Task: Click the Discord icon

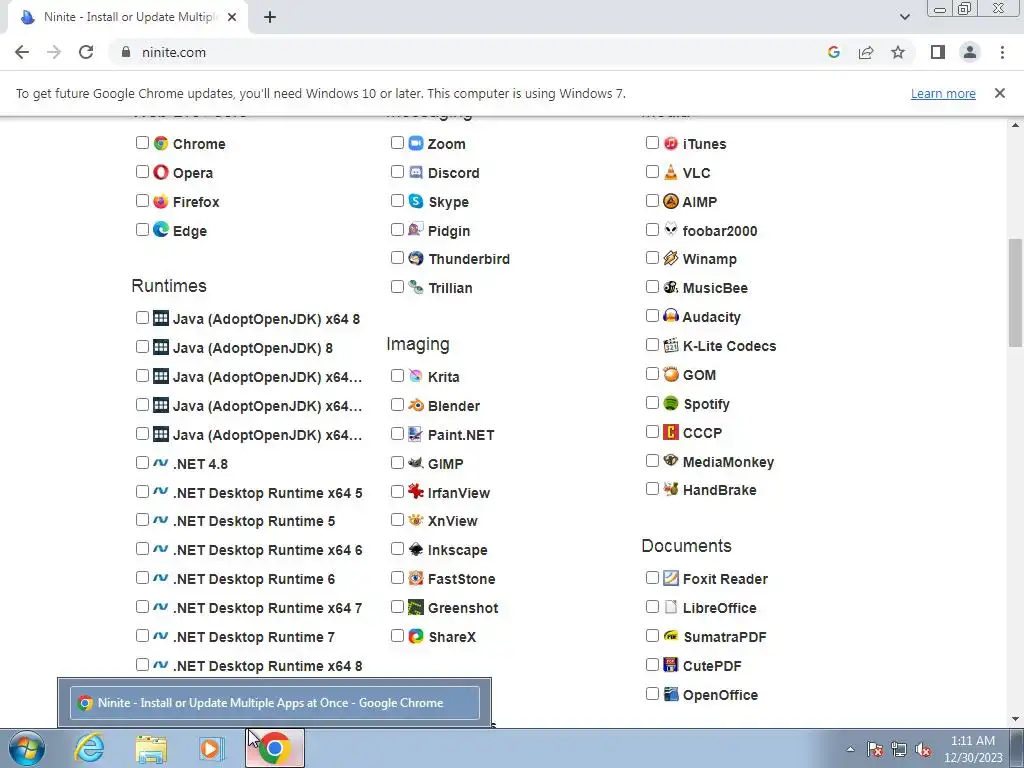Action: pos(416,172)
